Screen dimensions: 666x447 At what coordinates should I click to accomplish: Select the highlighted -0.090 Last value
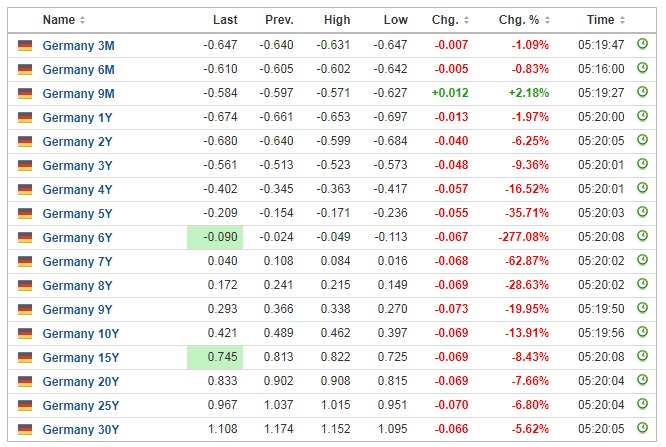tap(215, 237)
